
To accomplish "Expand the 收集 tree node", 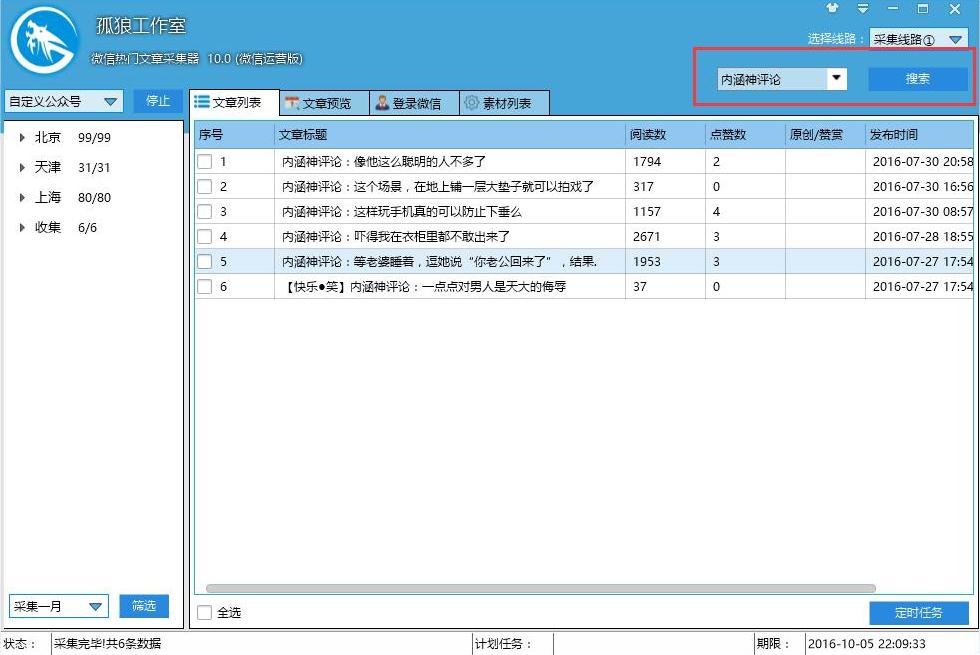I will tap(22, 228).
